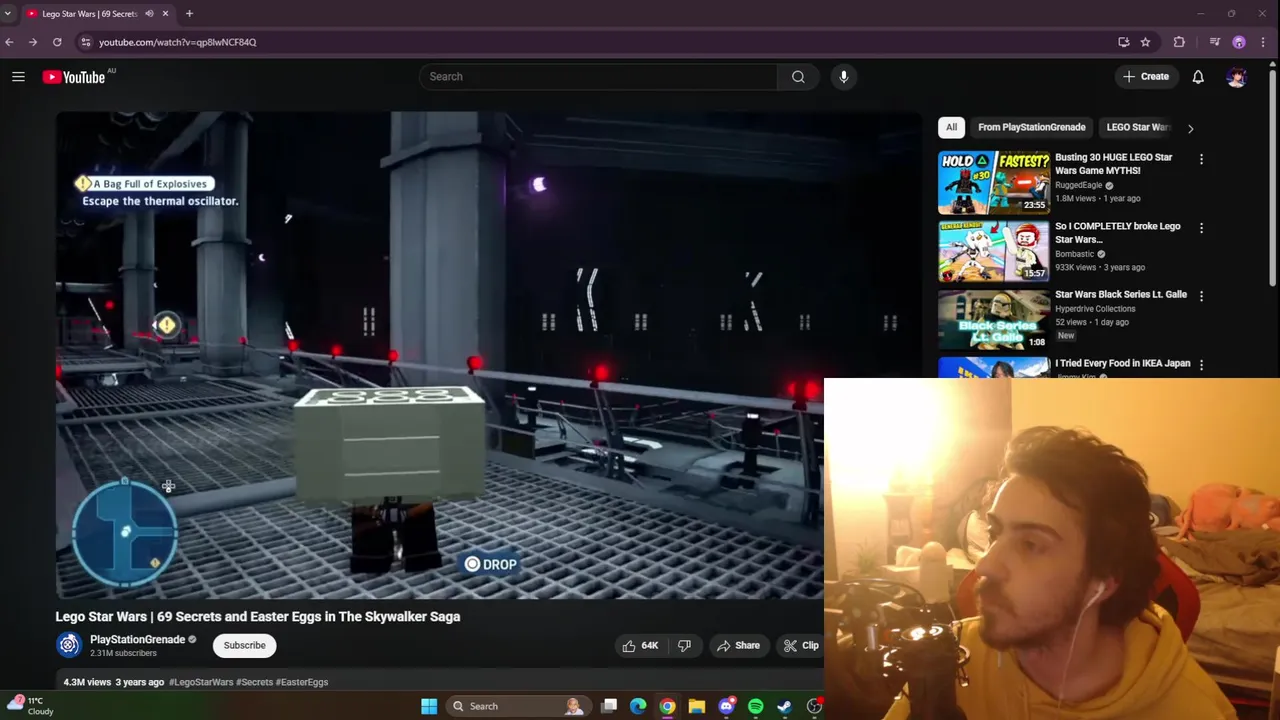View site information icon in address bar

click(x=86, y=42)
